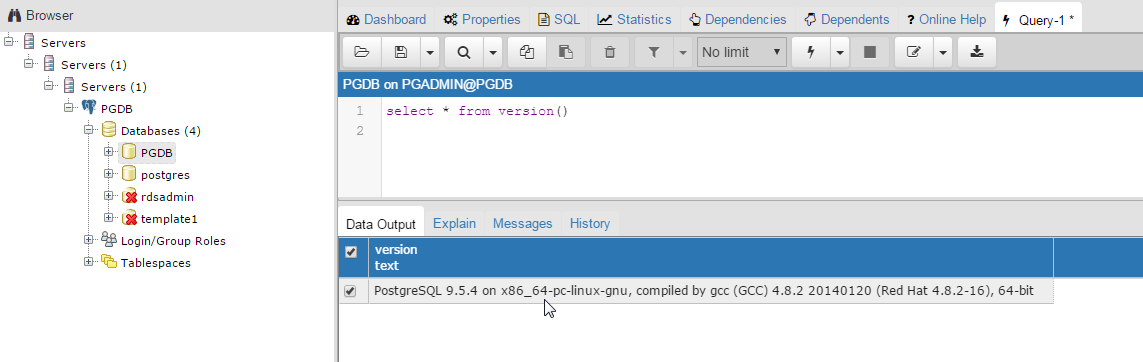Switch to the Explain tab

[x=454, y=224]
